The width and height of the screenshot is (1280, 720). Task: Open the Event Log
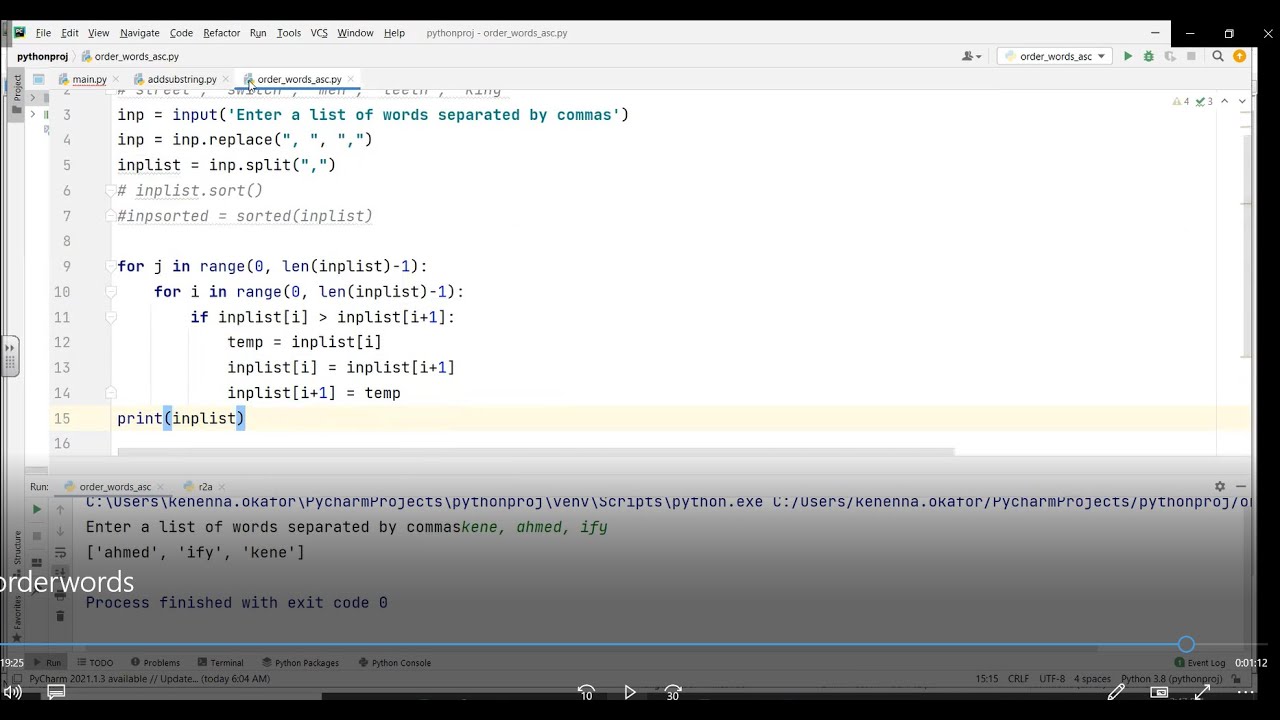coord(1199,662)
